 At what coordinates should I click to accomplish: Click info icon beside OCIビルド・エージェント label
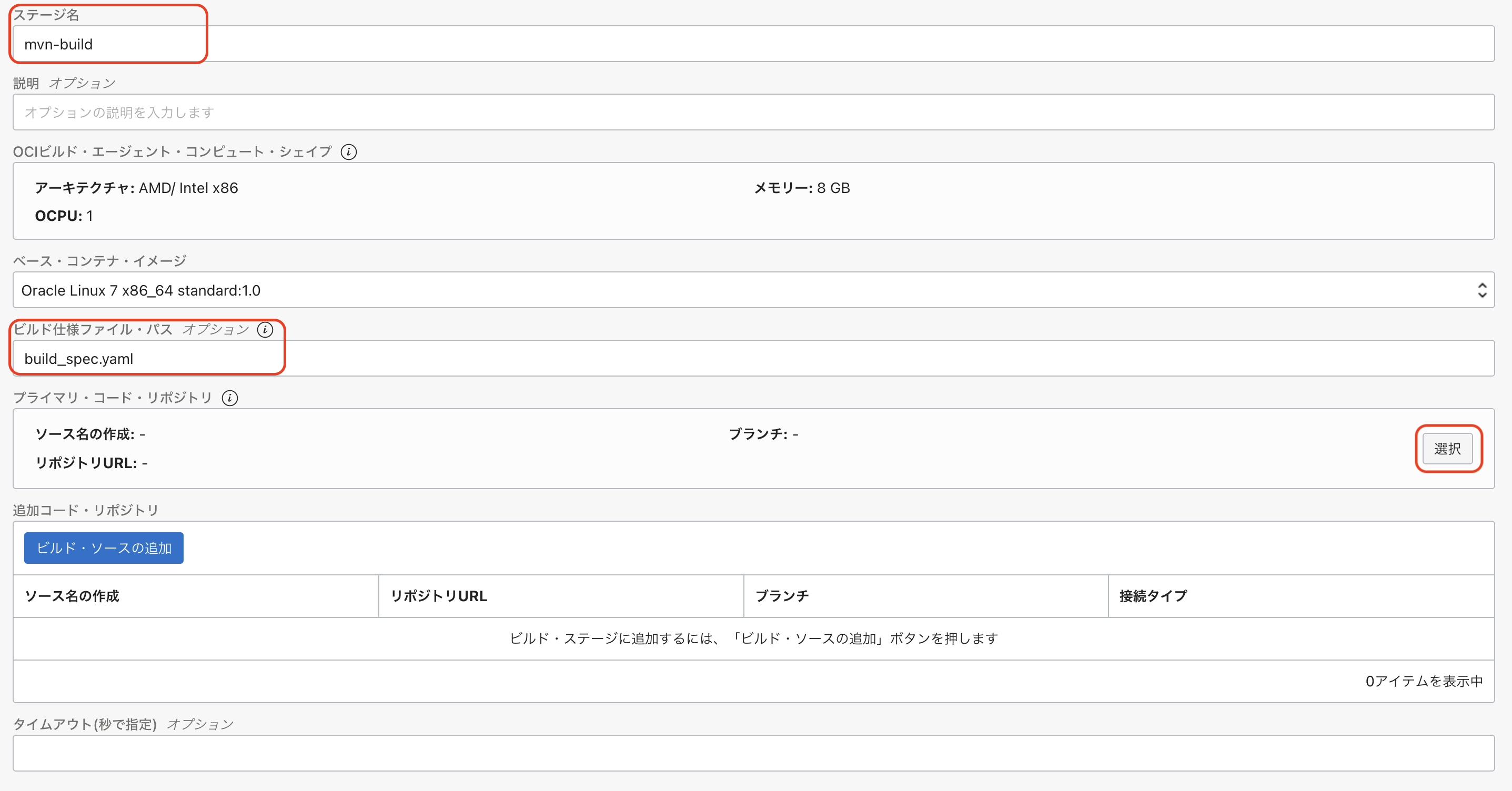(x=349, y=152)
